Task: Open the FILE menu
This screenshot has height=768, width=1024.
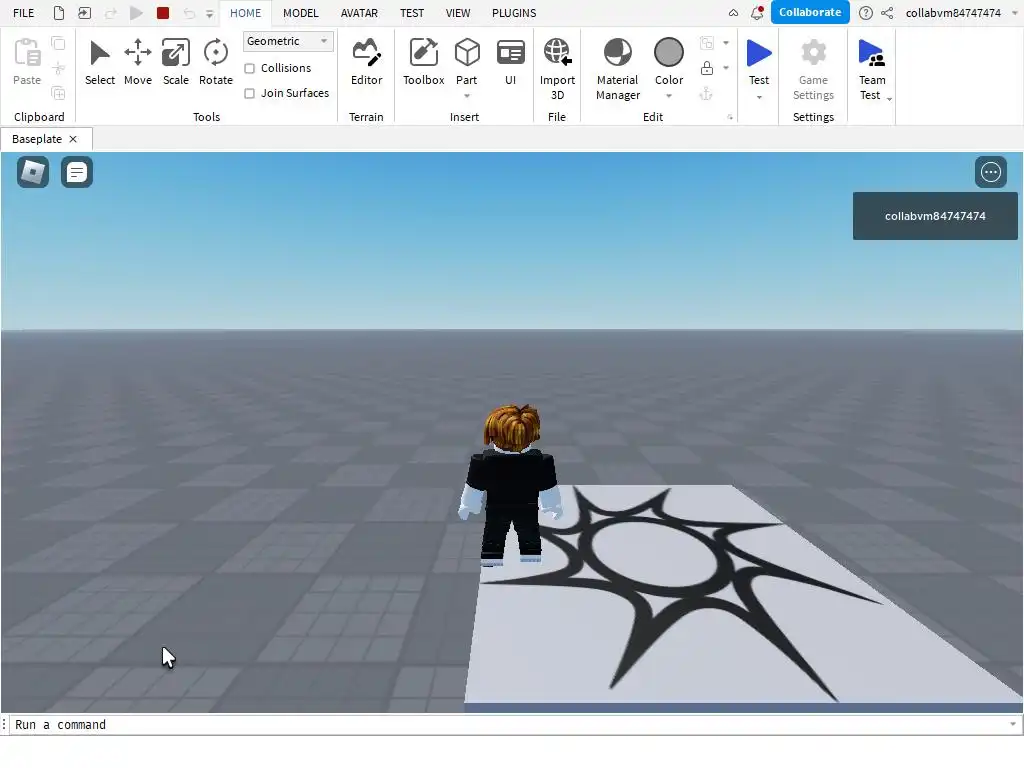Action: [x=24, y=12]
